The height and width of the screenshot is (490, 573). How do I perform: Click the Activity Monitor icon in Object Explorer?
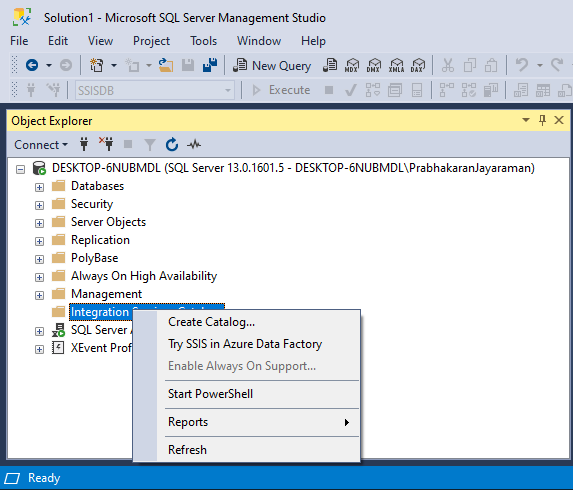194,145
